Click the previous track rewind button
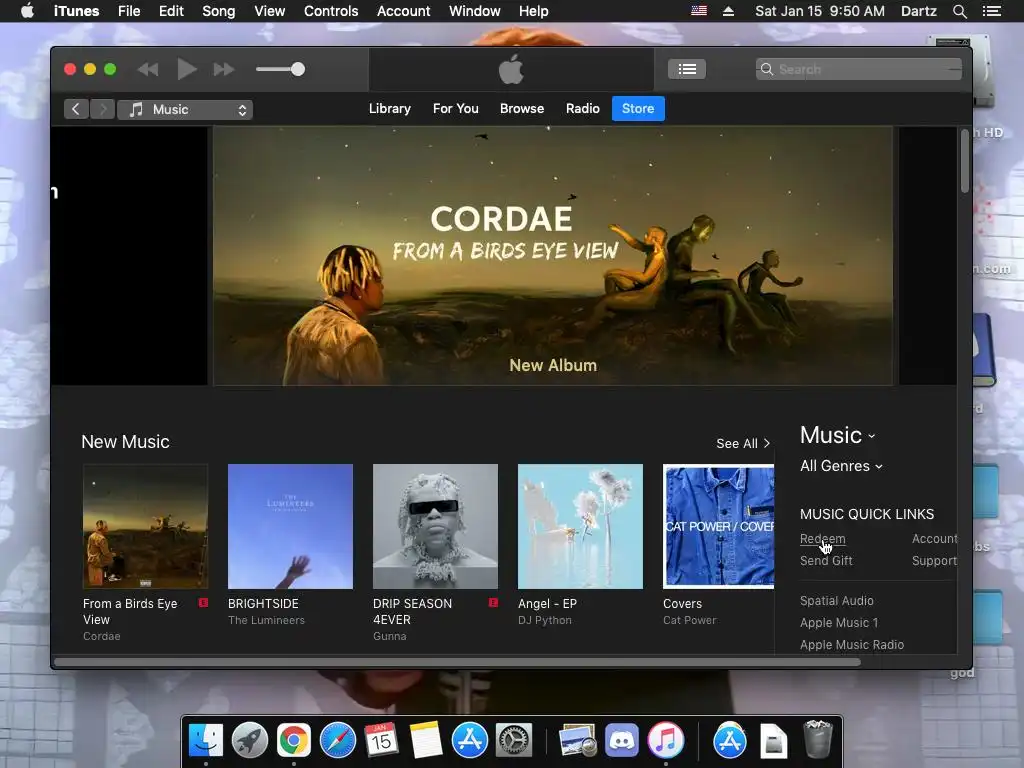The image size is (1024, 768). point(148,69)
